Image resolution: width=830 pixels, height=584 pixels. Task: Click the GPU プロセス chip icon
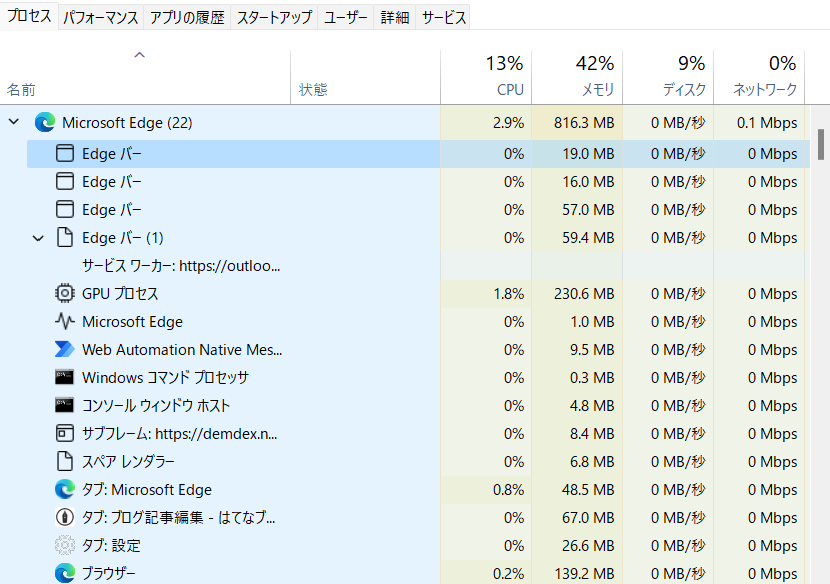(x=65, y=293)
